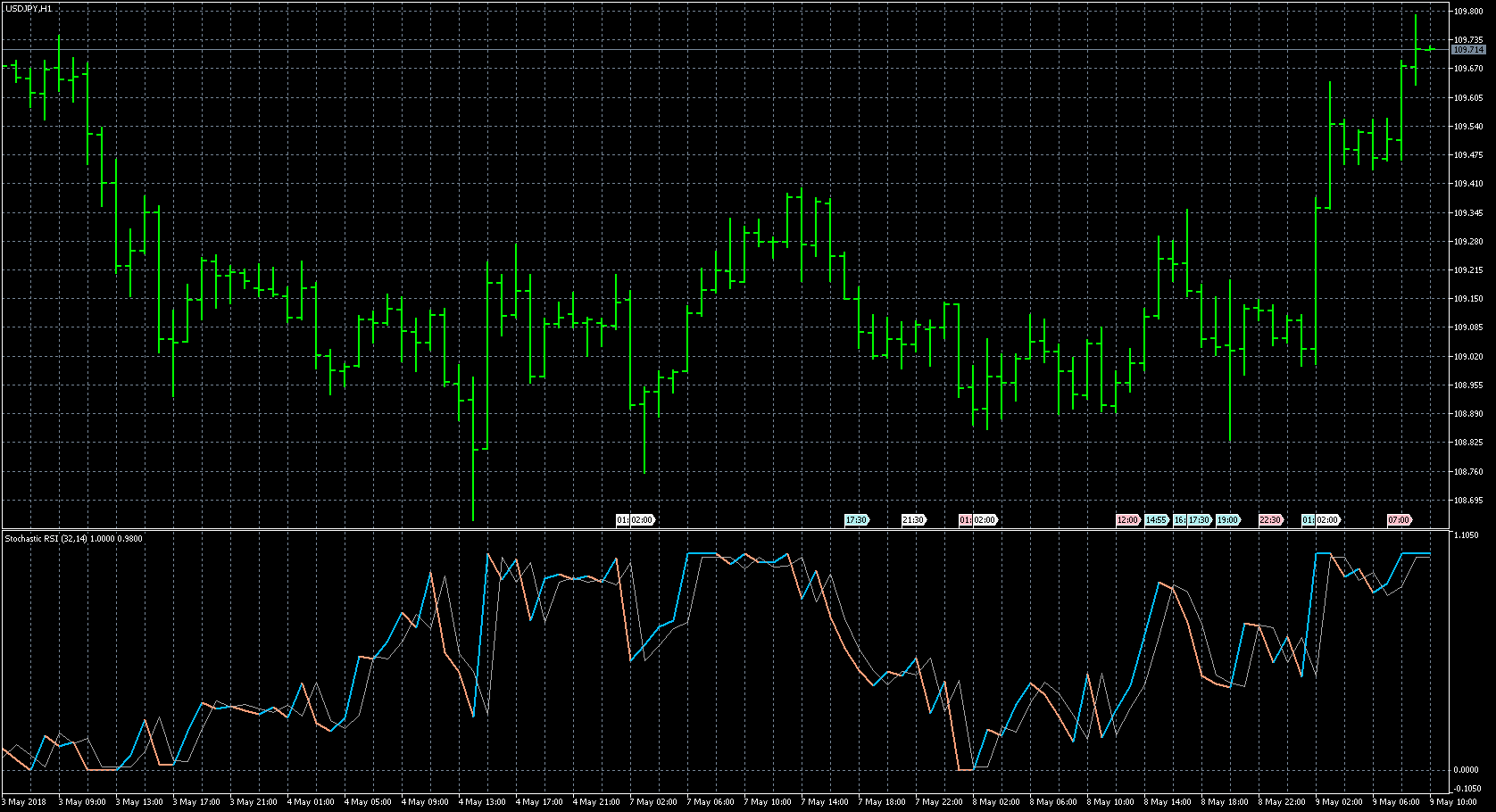Click the 0.0000 indicator scale value
1496x812 pixels.
pos(1467,769)
